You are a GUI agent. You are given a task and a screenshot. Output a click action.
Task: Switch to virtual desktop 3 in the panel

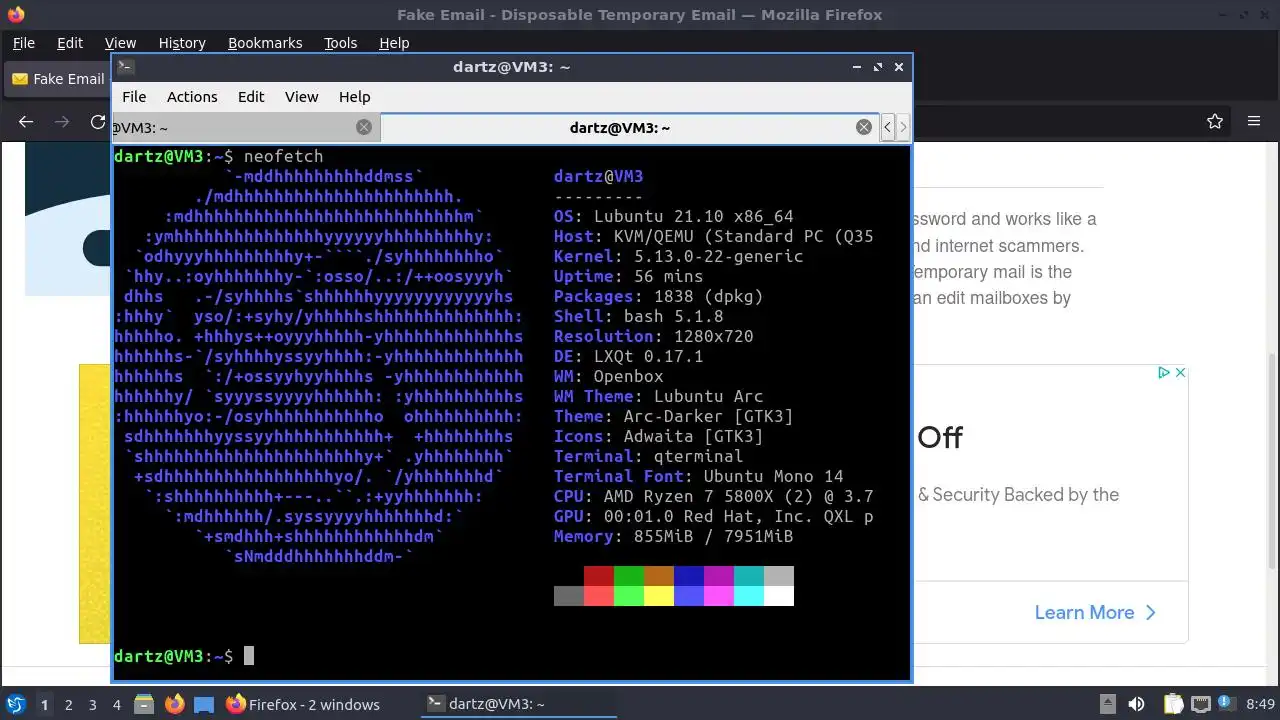[92, 704]
